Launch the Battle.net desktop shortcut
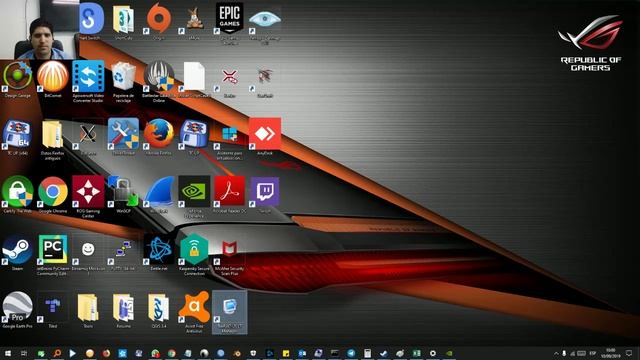Image resolution: width=640 pixels, height=360 pixels. pyautogui.click(x=159, y=250)
